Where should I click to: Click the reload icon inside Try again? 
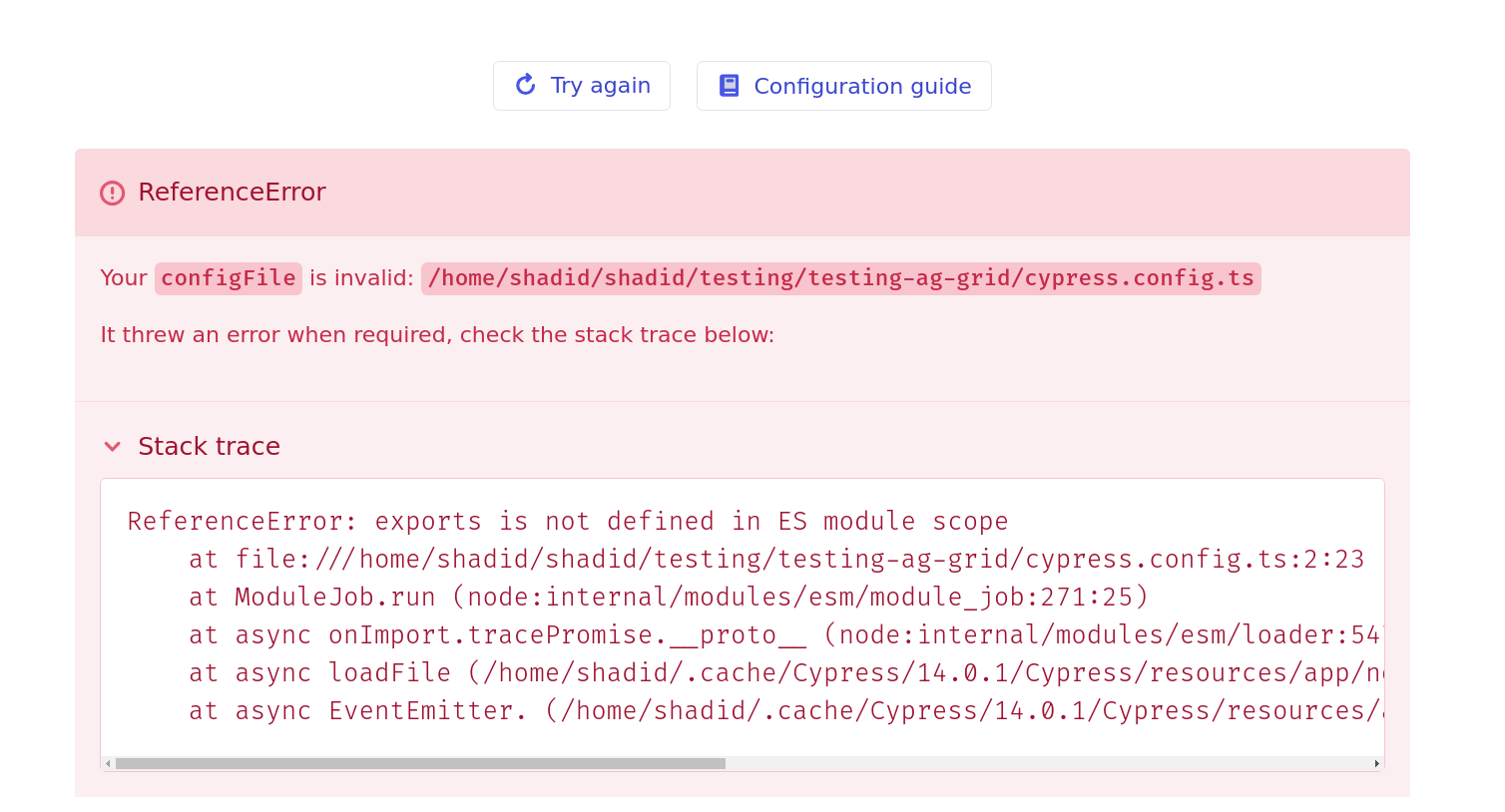click(x=525, y=86)
